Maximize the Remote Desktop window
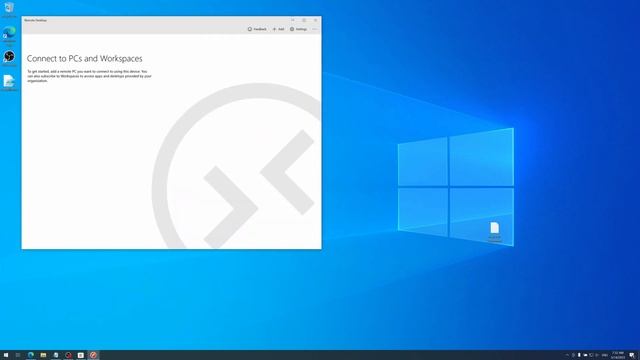Viewport: 640px width, 360px height. tap(304, 20)
